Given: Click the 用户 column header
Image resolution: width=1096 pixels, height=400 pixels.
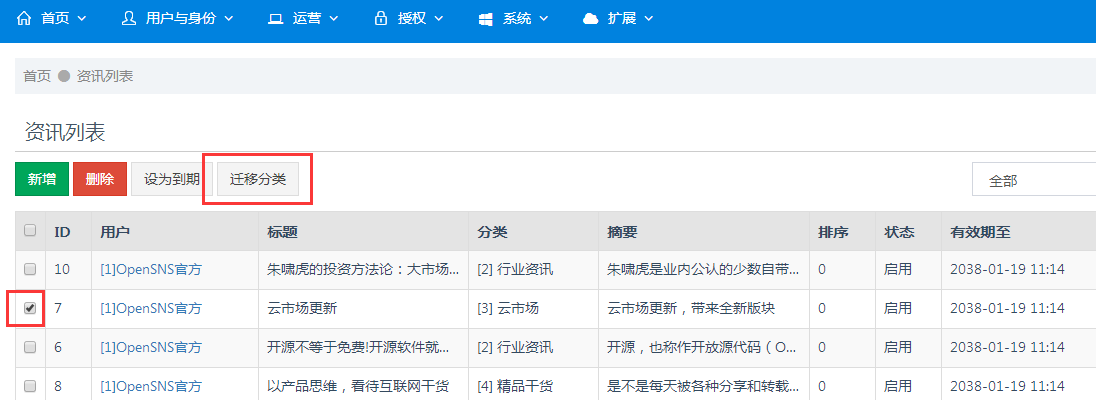Looking at the screenshot, I should pos(115,232).
